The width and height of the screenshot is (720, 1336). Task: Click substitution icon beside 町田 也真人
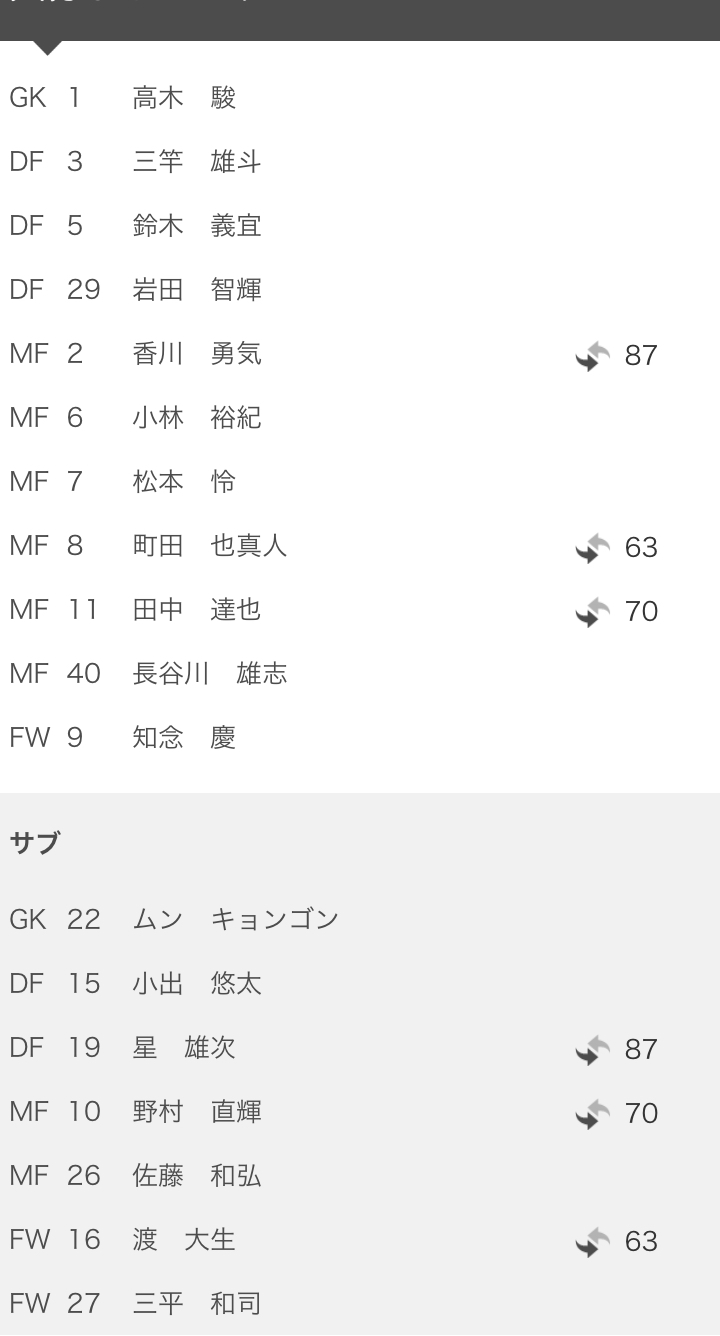click(x=593, y=547)
